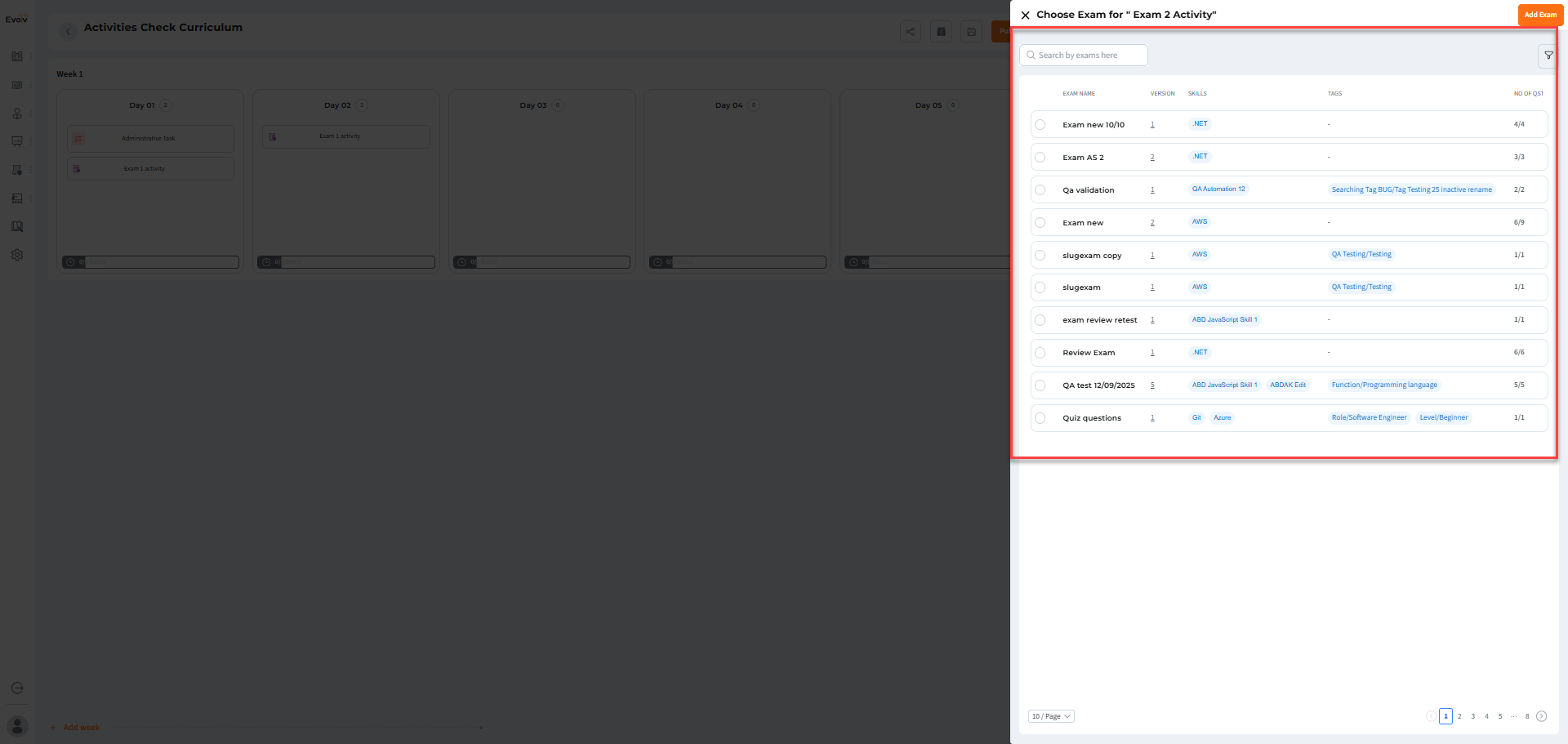Image resolution: width=1568 pixels, height=744 pixels.
Task: Click the clock icon in Day 04's hours bar
Action: click(657, 262)
